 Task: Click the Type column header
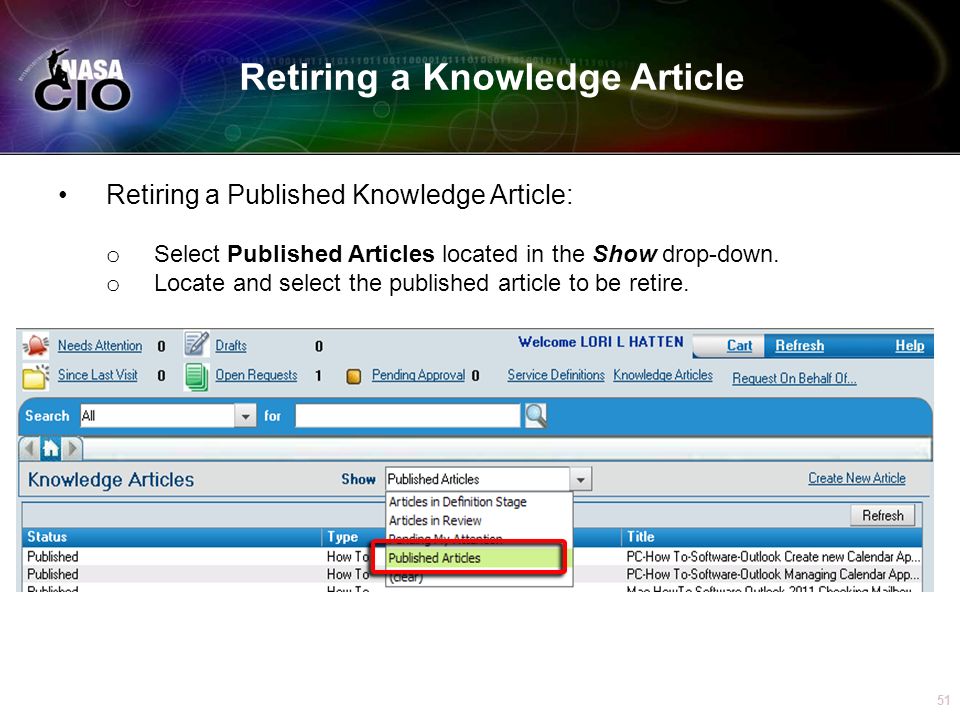click(347, 537)
